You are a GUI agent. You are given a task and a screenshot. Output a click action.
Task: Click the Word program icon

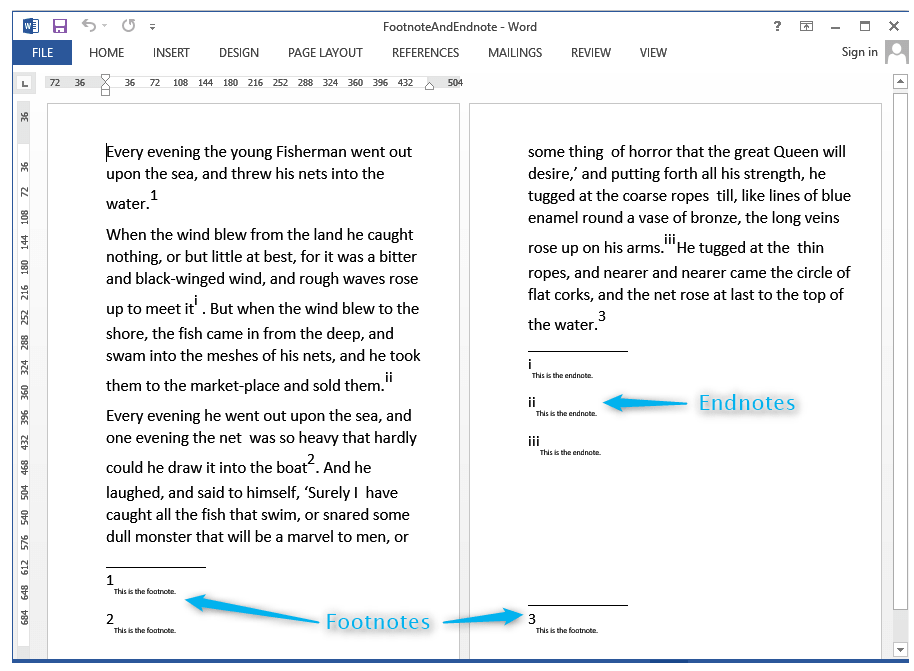[31, 25]
